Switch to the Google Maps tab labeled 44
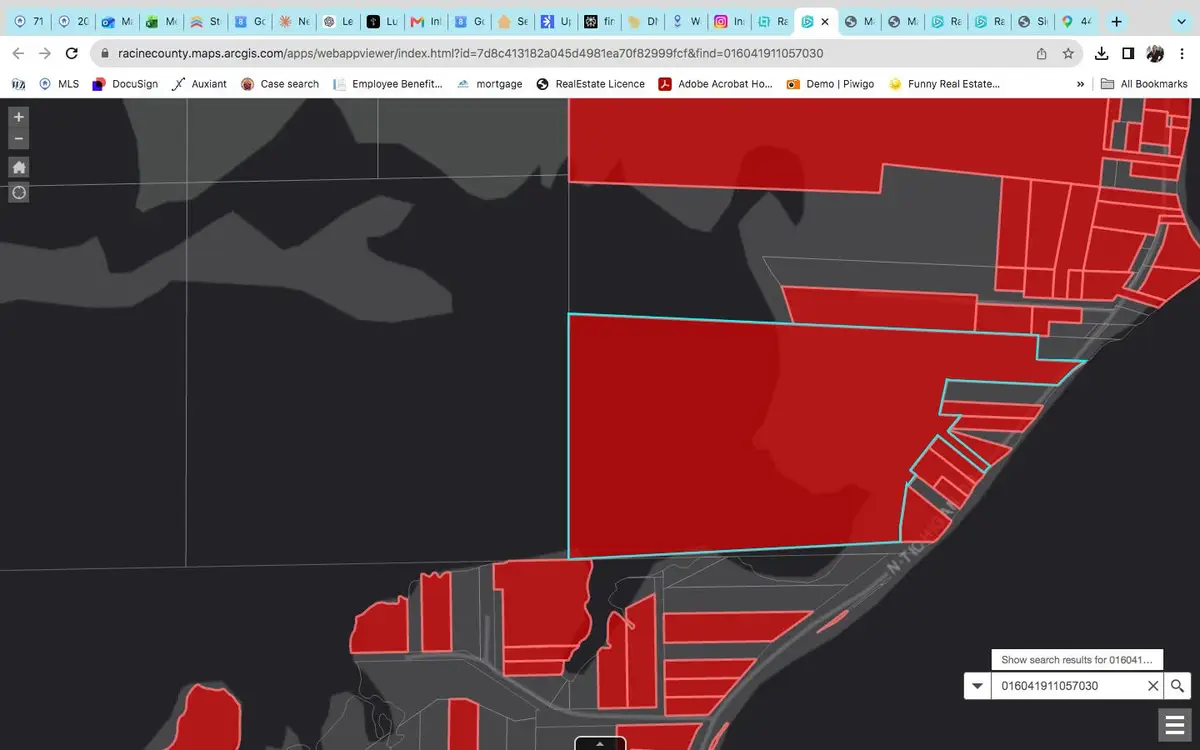This screenshot has height=750, width=1200. 1076,21
